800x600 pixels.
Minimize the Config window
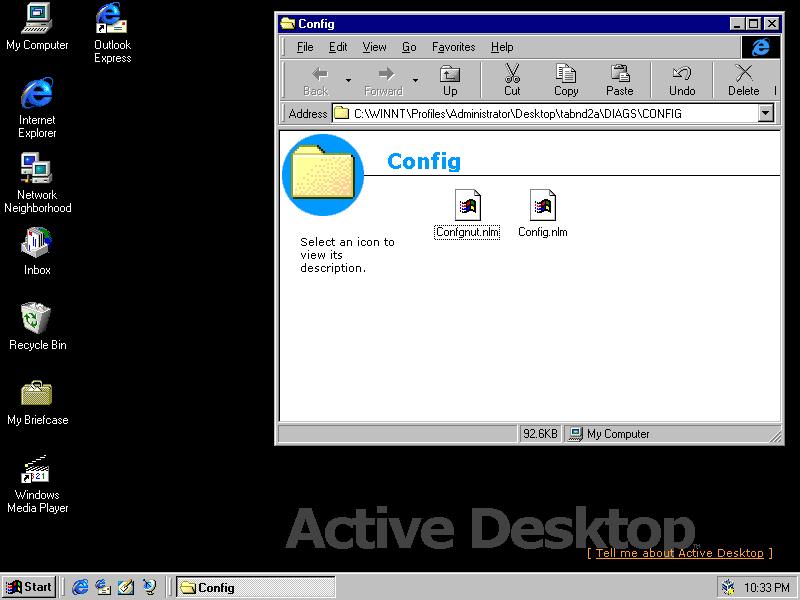pyautogui.click(x=737, y=23)
